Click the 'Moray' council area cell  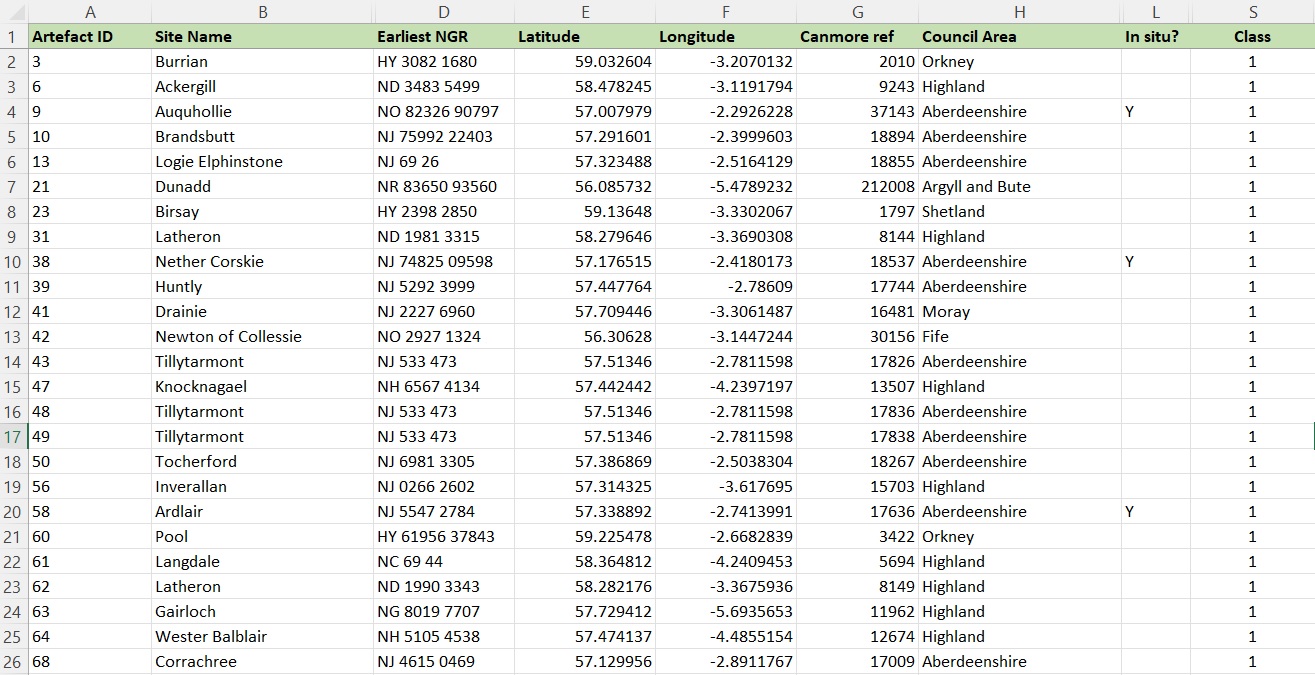(x=1020, y=312)
